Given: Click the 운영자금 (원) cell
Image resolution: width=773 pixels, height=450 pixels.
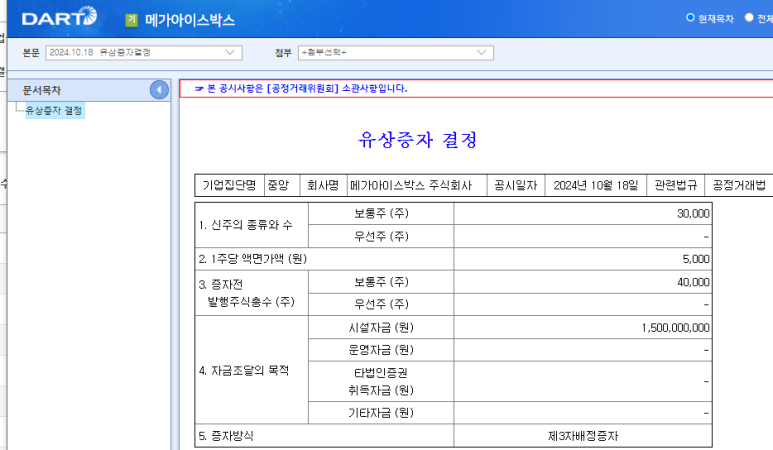Looking at the screenshot, I should 381,350.
